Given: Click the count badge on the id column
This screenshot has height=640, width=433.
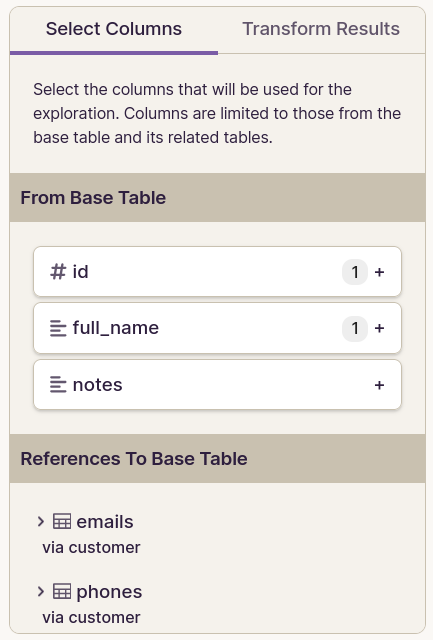Looking at the screenshot, I should click(x=355, y=272).
